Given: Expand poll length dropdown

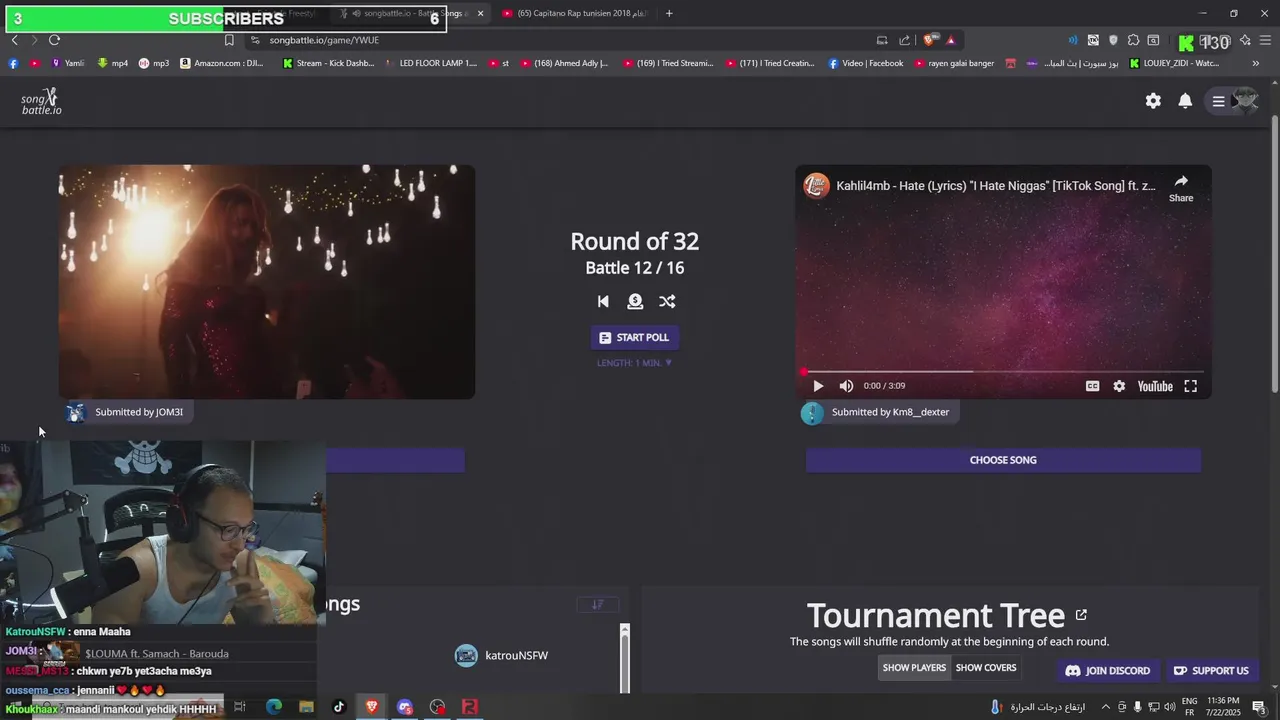Looking at the screenshot, I should (x=634, y=363).
